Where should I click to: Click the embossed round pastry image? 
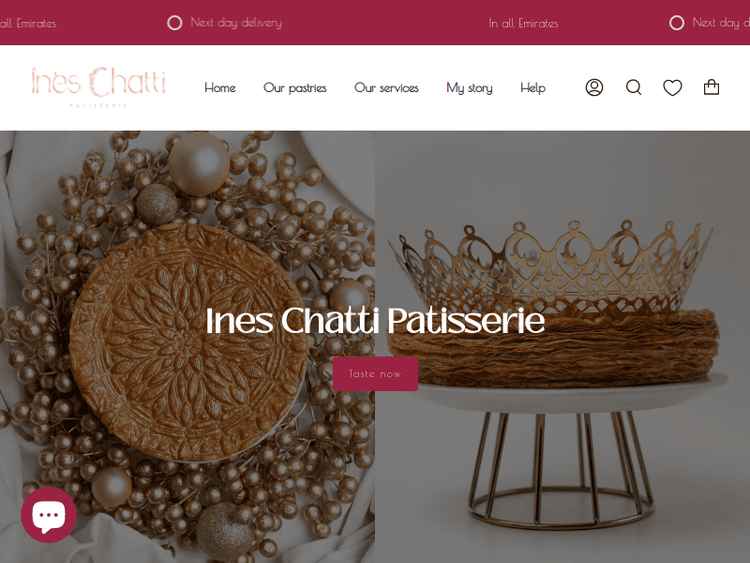pos(189,342)
